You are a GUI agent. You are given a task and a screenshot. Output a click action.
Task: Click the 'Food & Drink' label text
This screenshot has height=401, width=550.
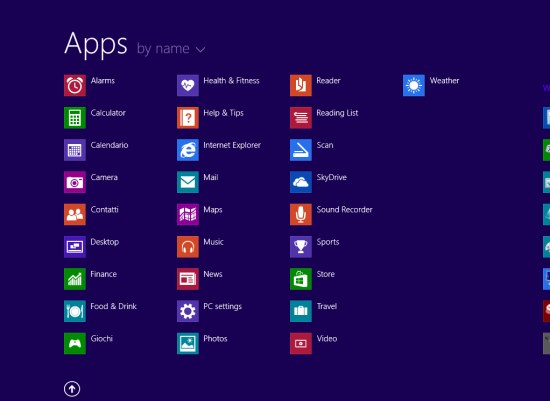click(113, 307)
